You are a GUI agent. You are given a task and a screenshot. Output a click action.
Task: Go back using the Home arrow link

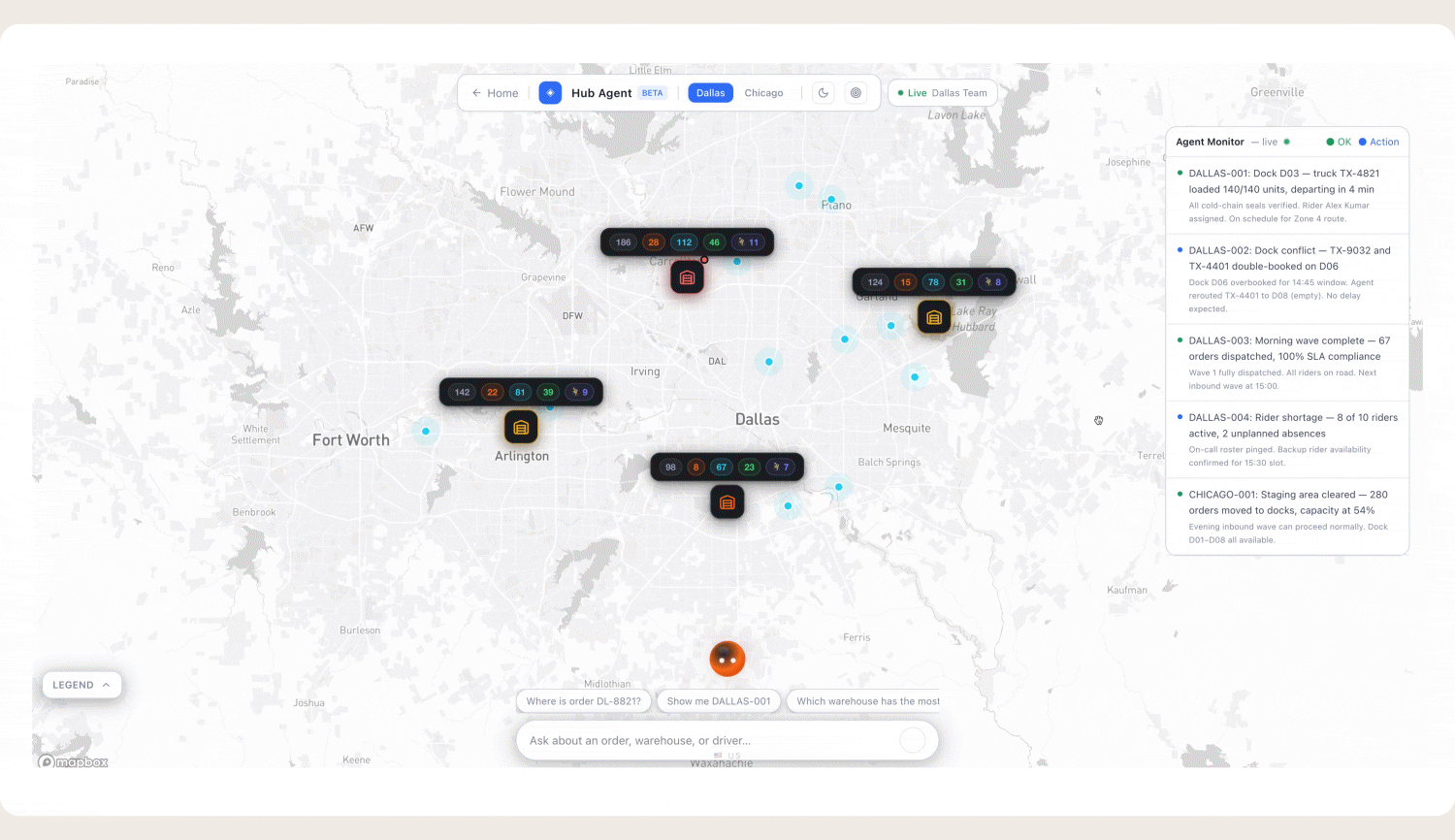(495, 93)
